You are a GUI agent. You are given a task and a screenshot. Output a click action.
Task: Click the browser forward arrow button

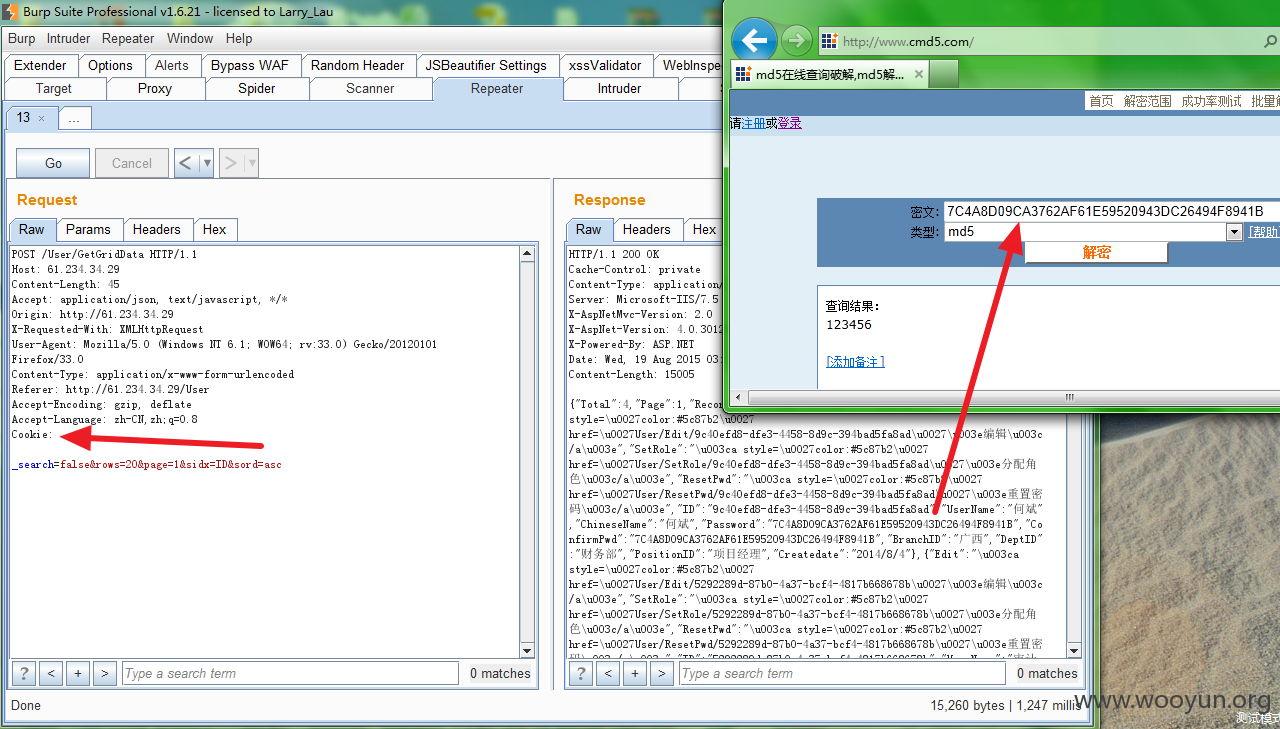coord(796,41)
